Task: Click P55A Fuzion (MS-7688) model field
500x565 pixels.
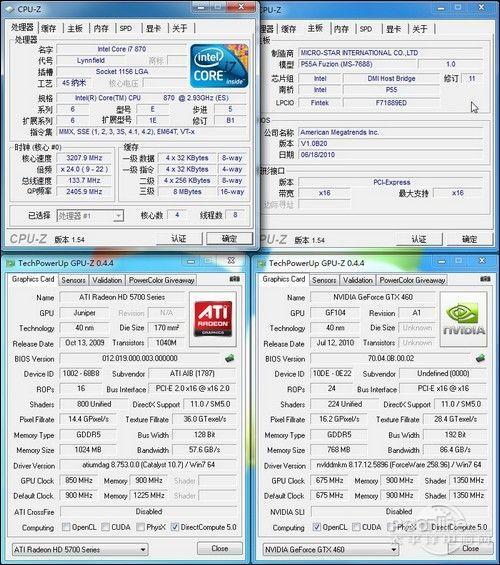Action: tap(358, 64)
